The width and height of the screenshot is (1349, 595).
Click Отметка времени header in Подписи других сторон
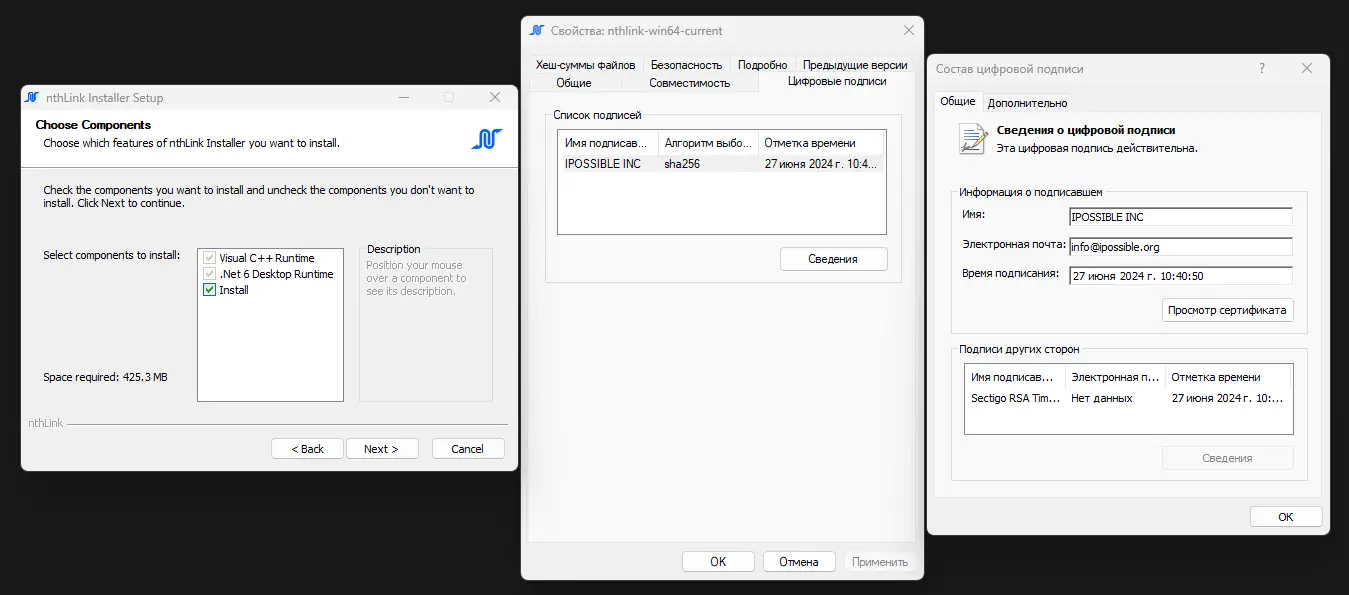point(1228,377)
